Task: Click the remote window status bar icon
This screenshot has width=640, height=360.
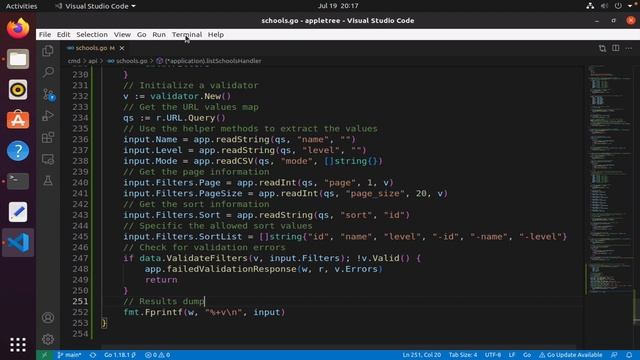Action: (44, 355)
